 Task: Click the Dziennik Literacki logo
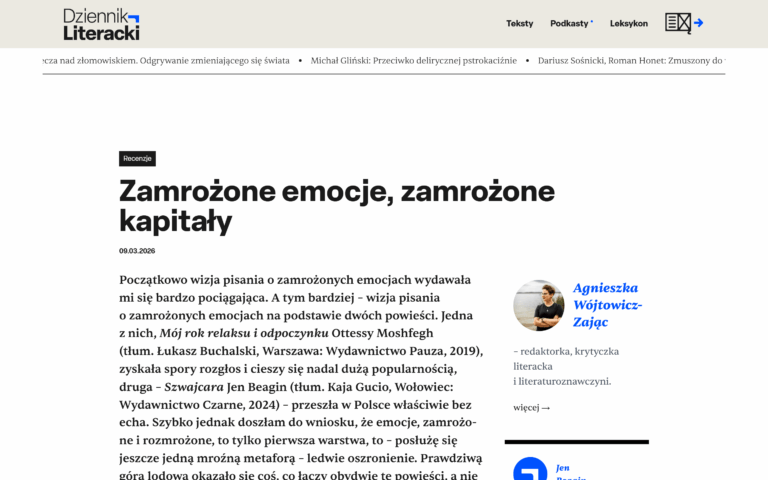coord(100,24)
